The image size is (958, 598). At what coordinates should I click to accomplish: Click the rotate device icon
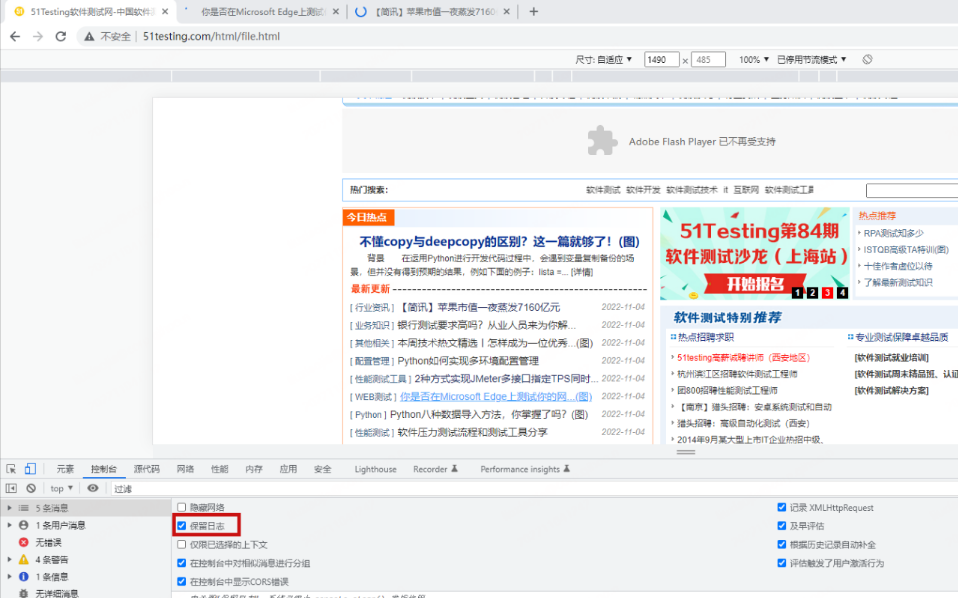[867, 59]
